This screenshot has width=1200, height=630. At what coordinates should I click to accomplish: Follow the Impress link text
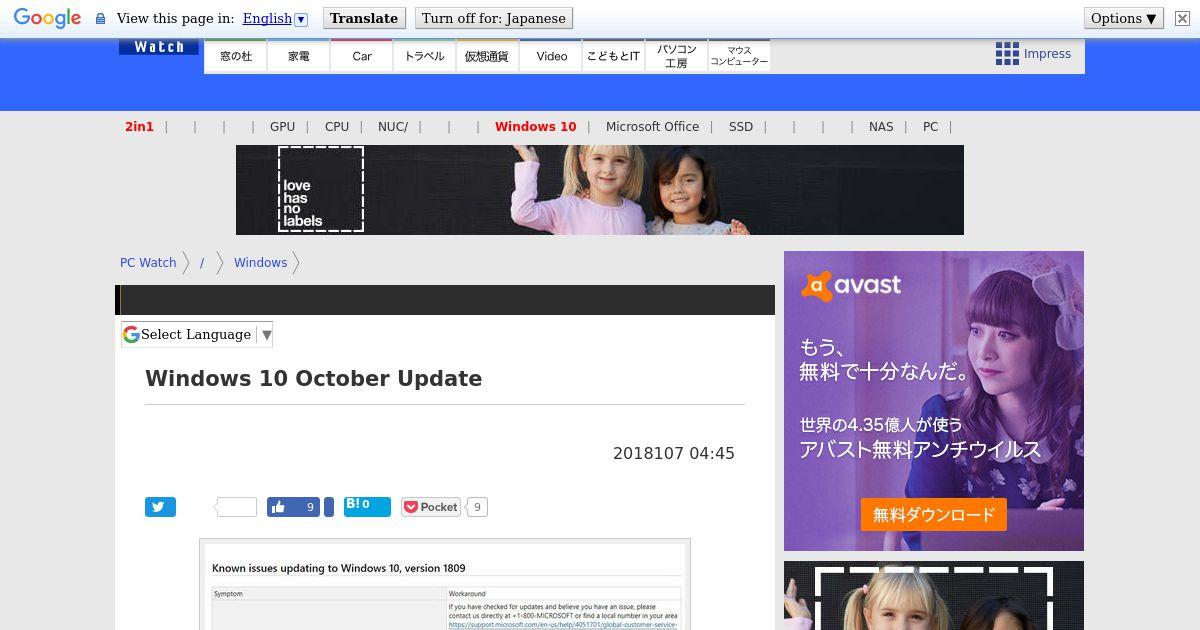pyautogui.click(x=1047, y=54)
